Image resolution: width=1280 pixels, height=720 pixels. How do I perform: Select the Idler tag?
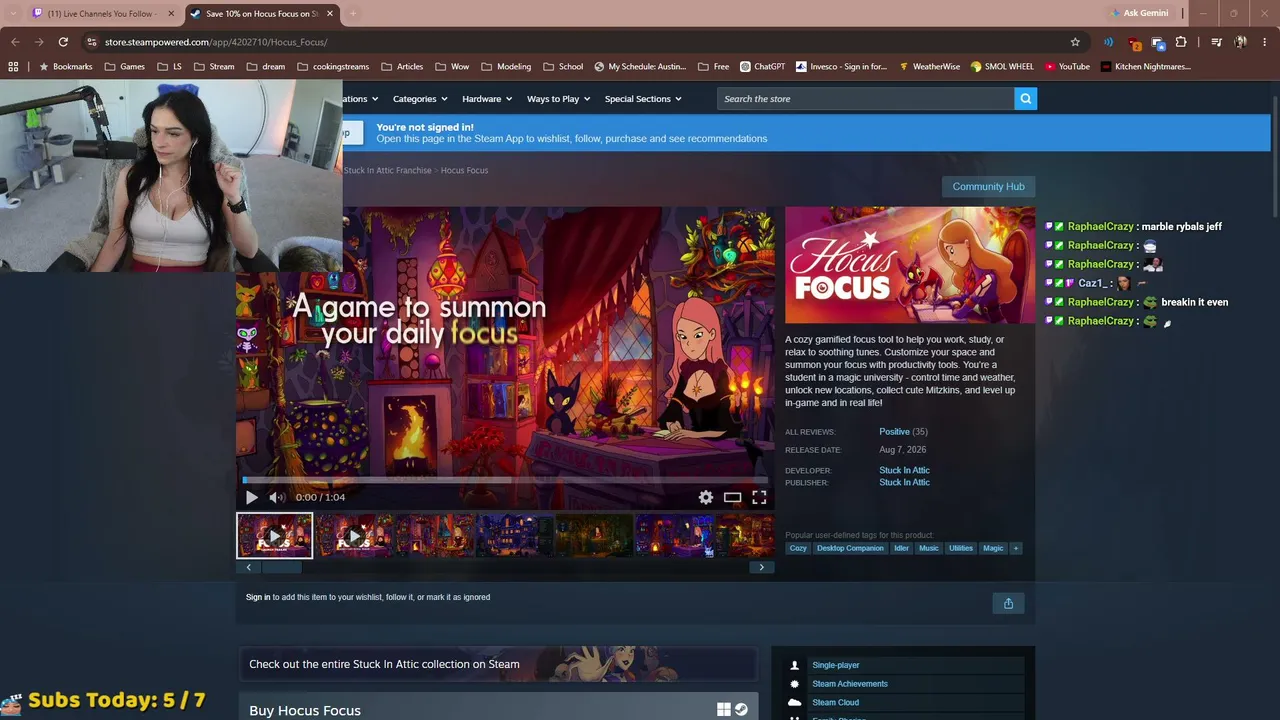click(x=902, y=548)
